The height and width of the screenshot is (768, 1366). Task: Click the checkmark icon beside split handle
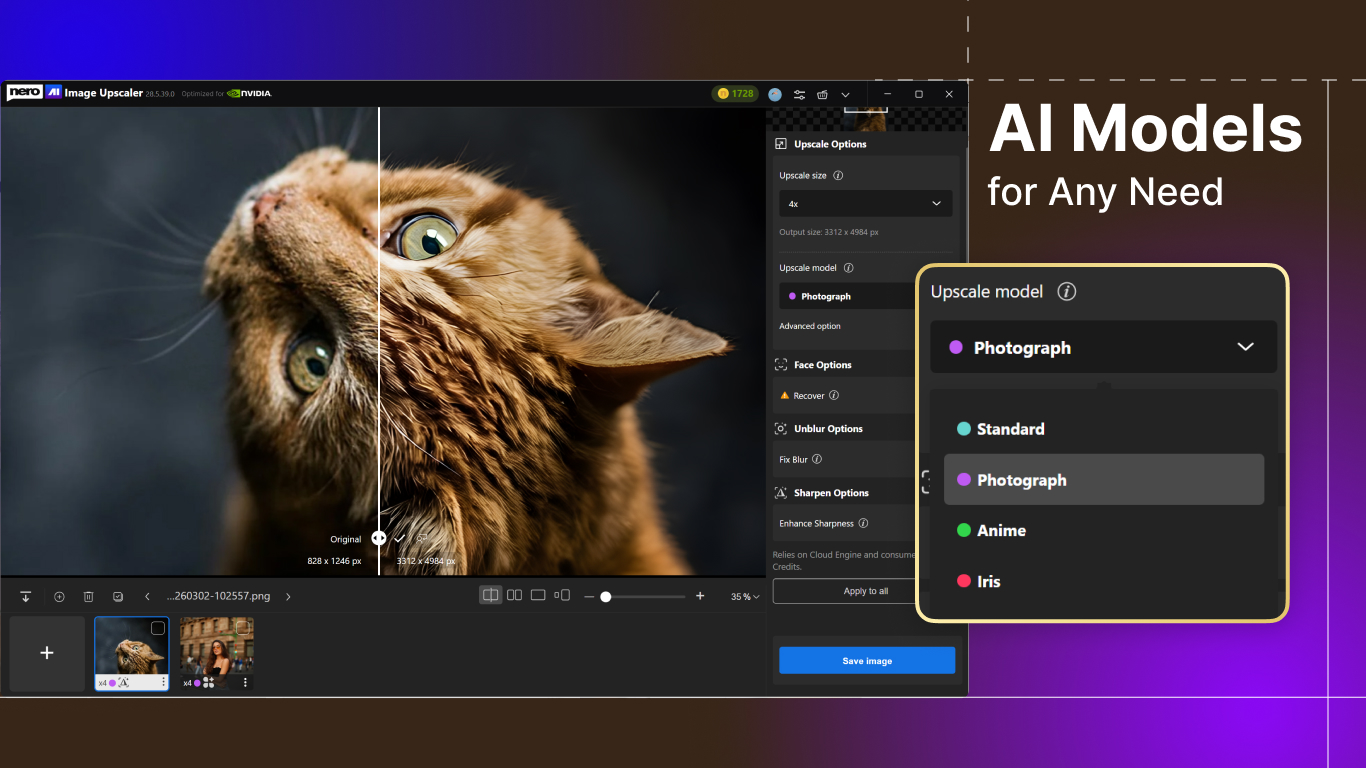click(399, 538)
